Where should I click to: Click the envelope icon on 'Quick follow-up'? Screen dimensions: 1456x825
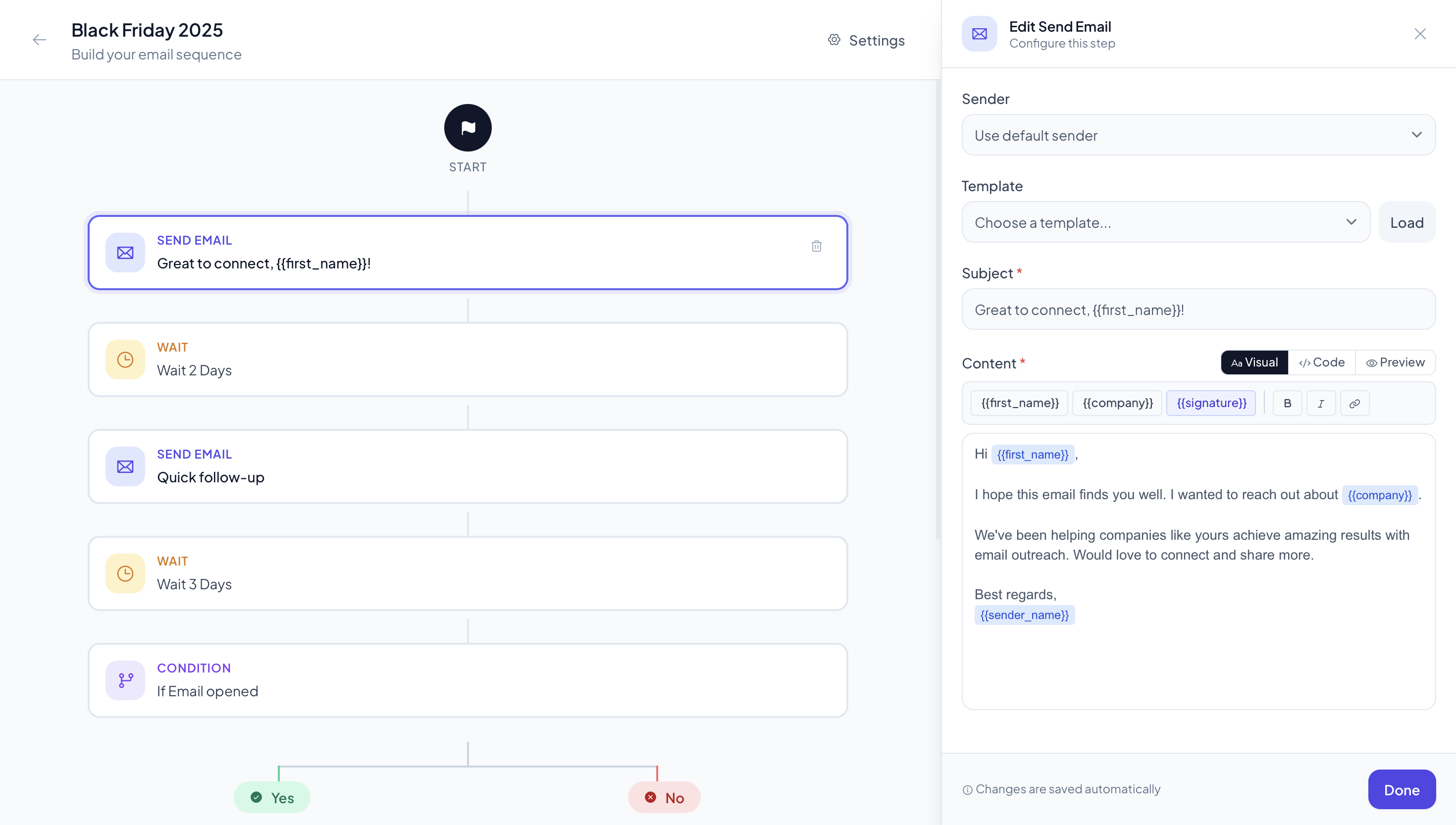point(125,466)
